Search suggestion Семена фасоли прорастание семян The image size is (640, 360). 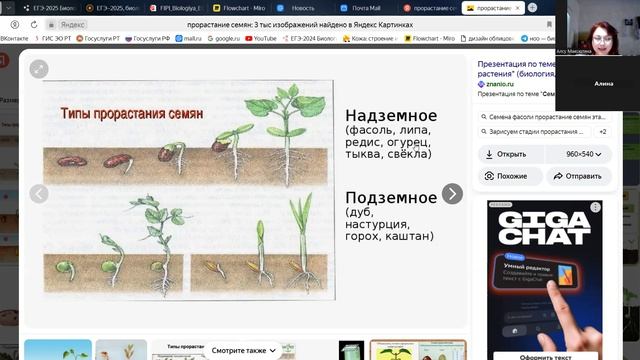tap(545, 117)
